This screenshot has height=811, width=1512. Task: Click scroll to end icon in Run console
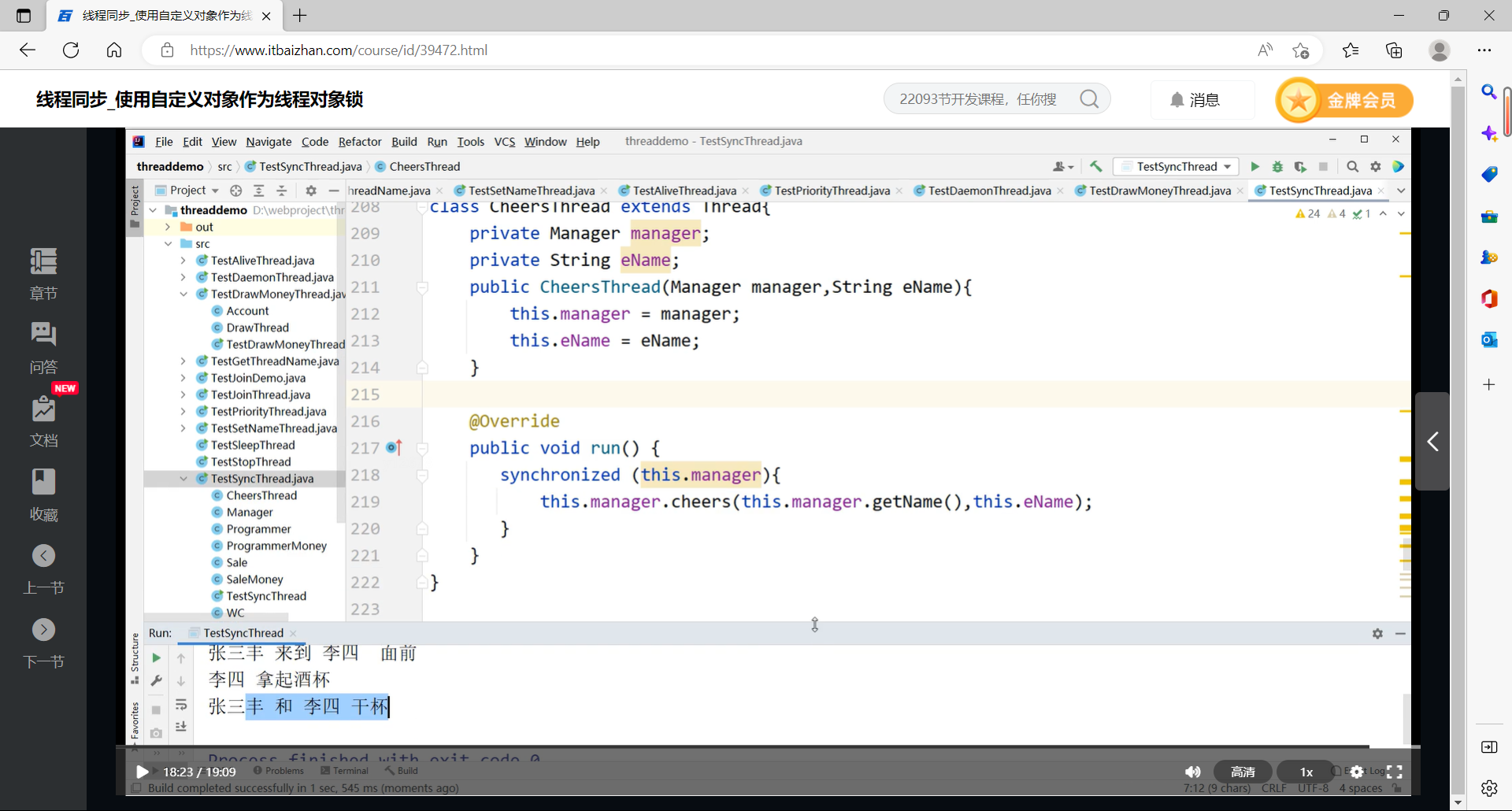(181, 727)
